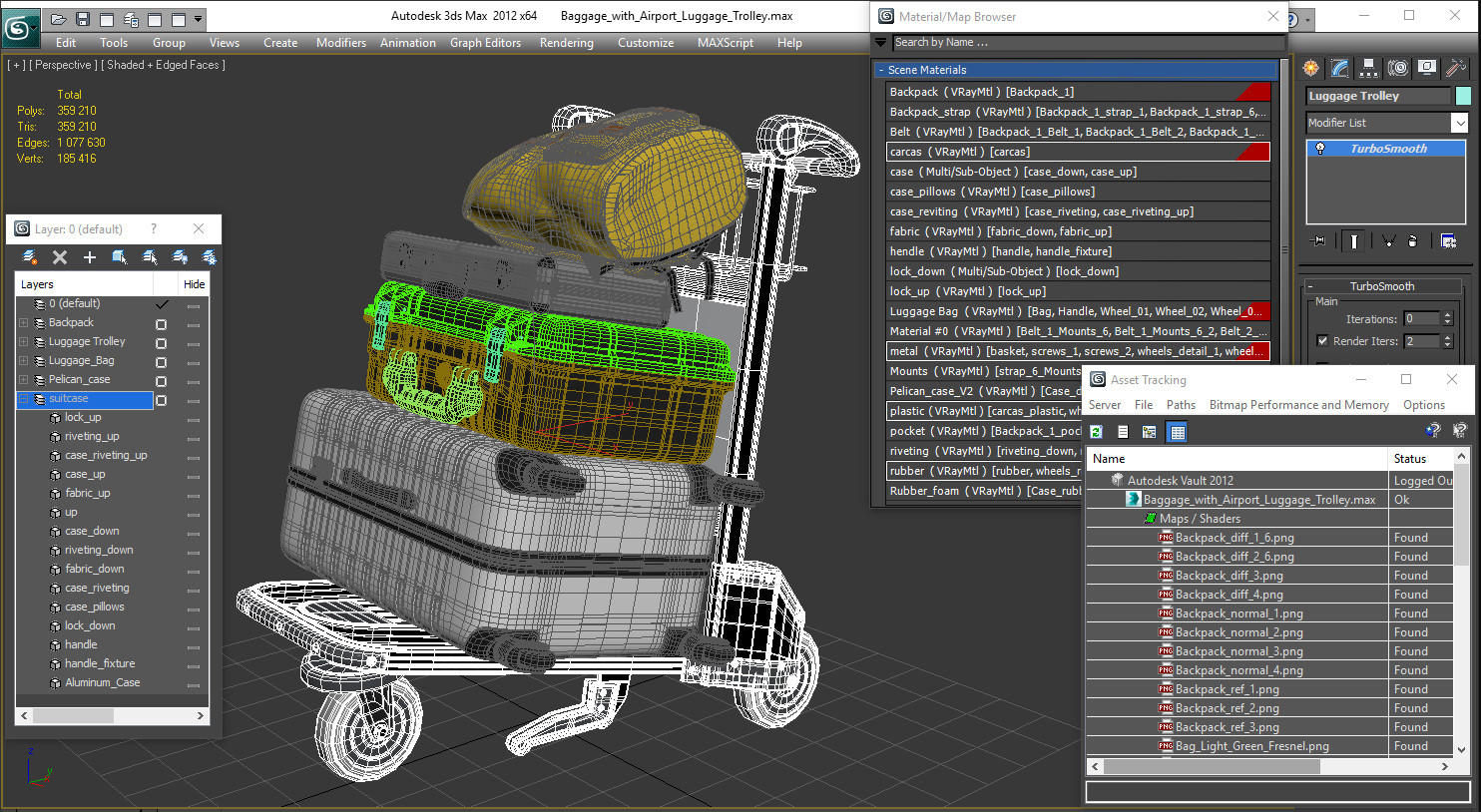The image size is (1481, 812).
Task: Click Refresh icon in Asset Tracking toolbar
Action: (1096, 432)
